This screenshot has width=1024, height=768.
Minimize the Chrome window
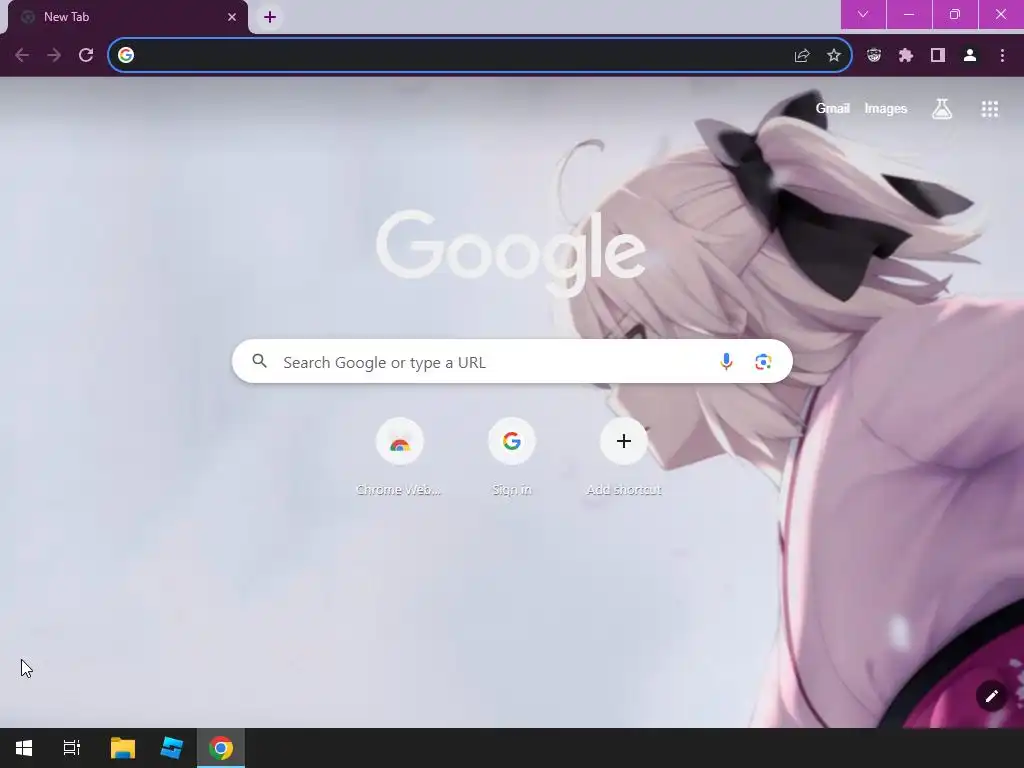[909, 14]
